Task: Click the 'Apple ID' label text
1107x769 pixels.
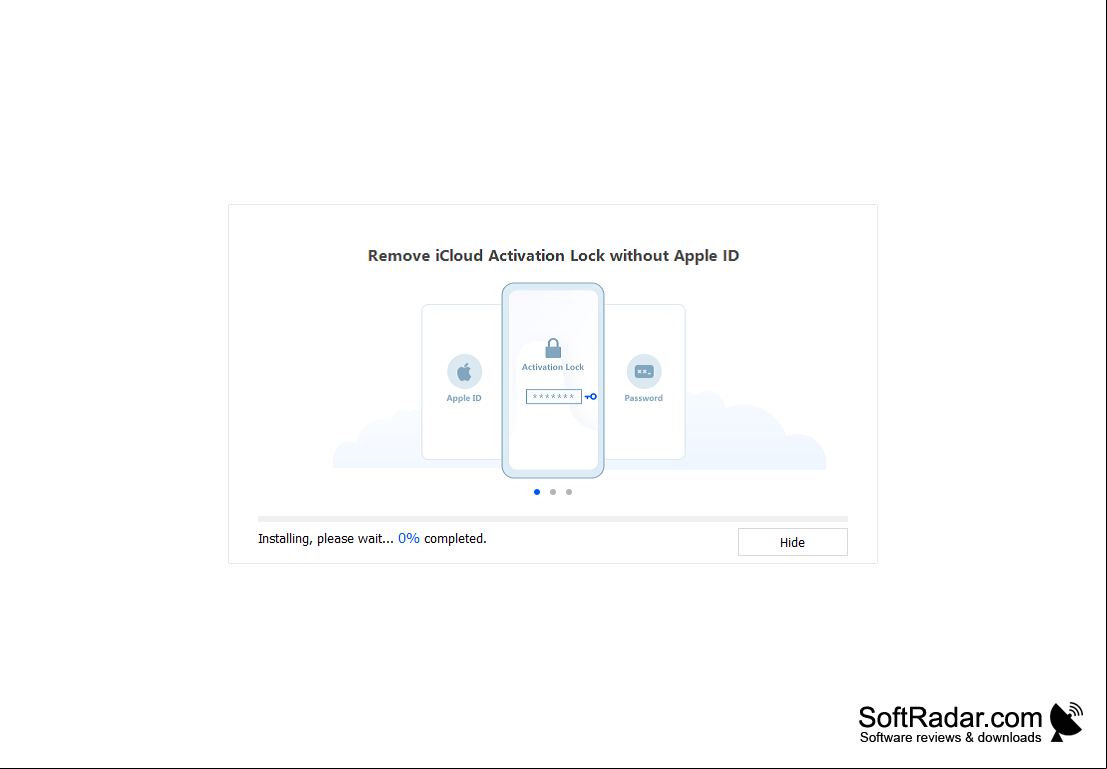Action: point(464,398)
